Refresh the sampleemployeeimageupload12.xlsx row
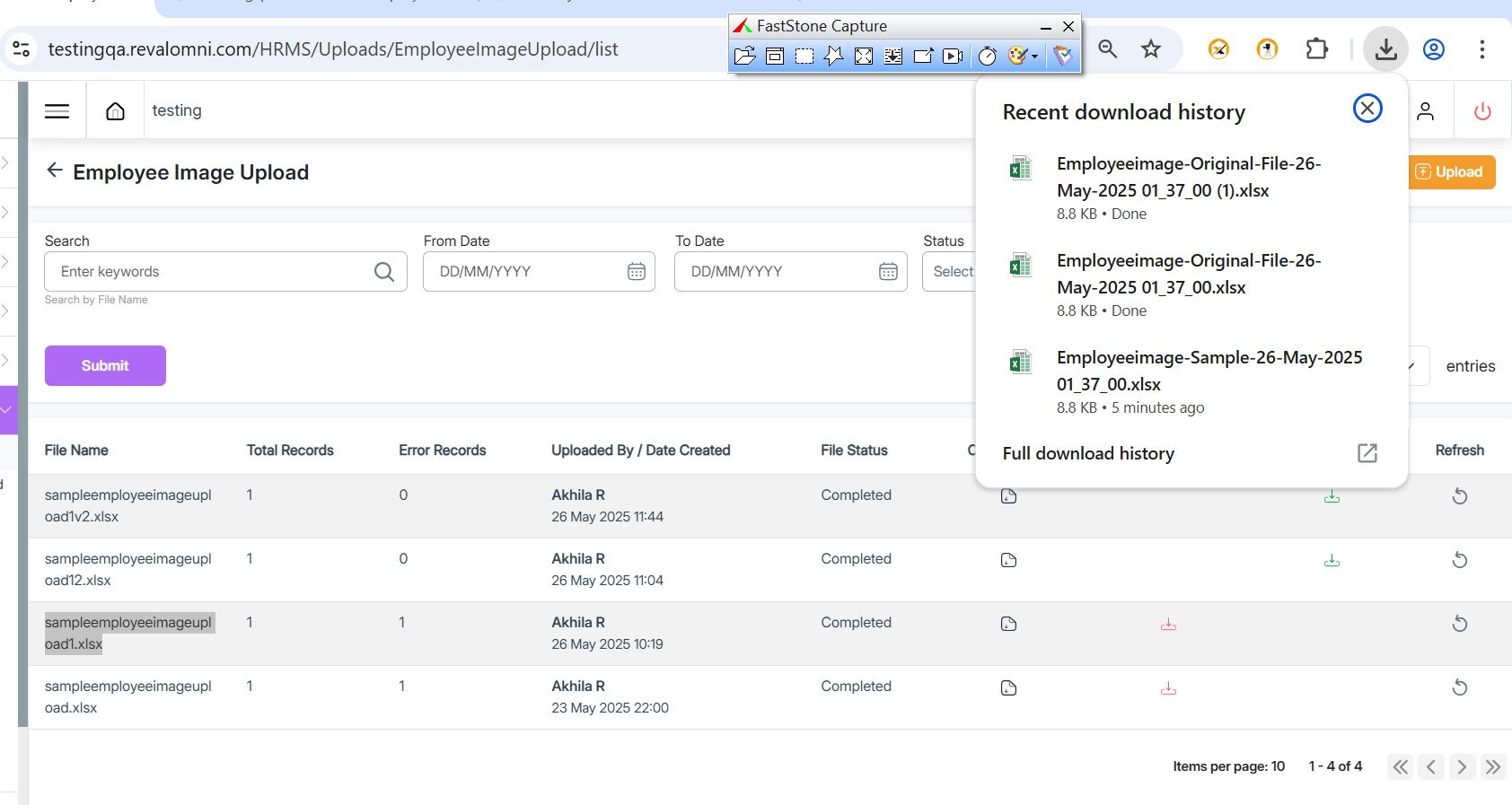 [x=1459, y=560]
